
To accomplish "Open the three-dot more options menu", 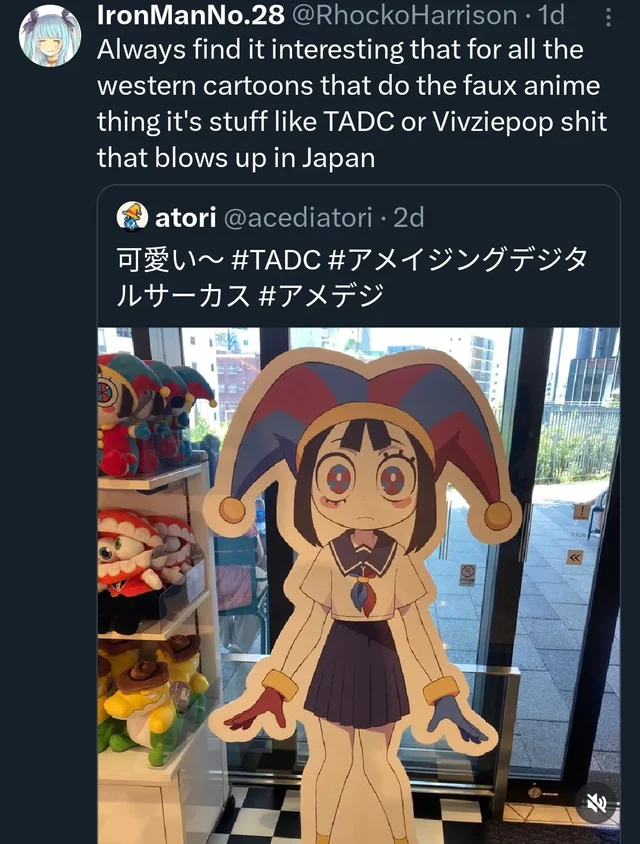I will click(x=608, y=18).
